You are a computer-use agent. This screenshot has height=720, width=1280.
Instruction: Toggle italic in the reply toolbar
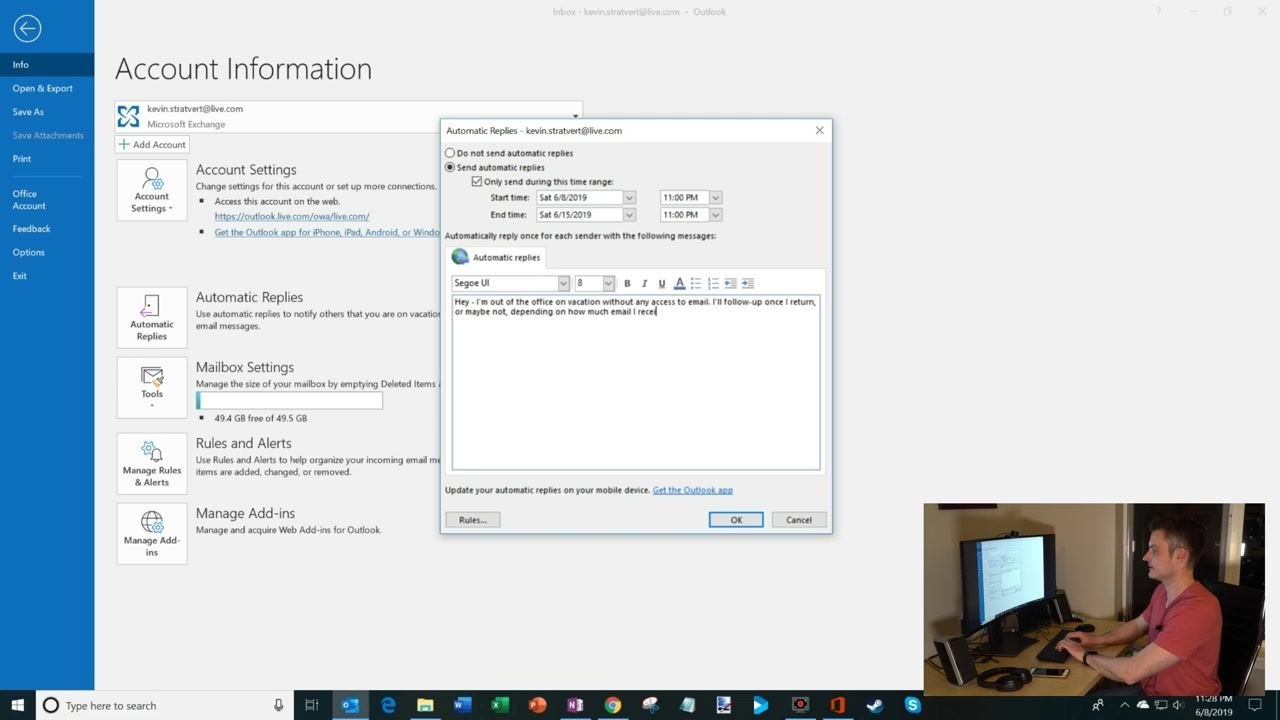(x=644, y=284)
